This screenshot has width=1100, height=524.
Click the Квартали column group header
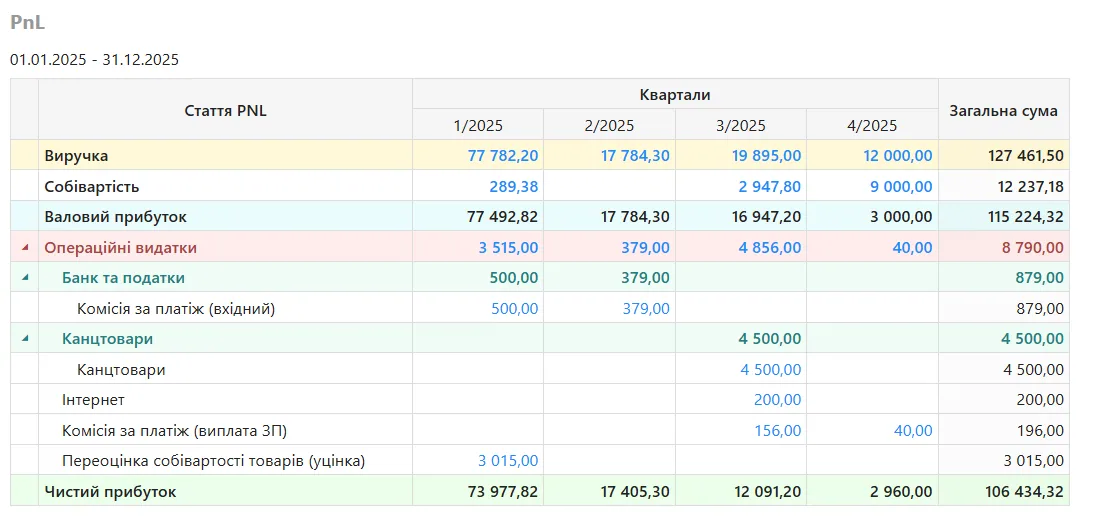(x=675, y=95)
